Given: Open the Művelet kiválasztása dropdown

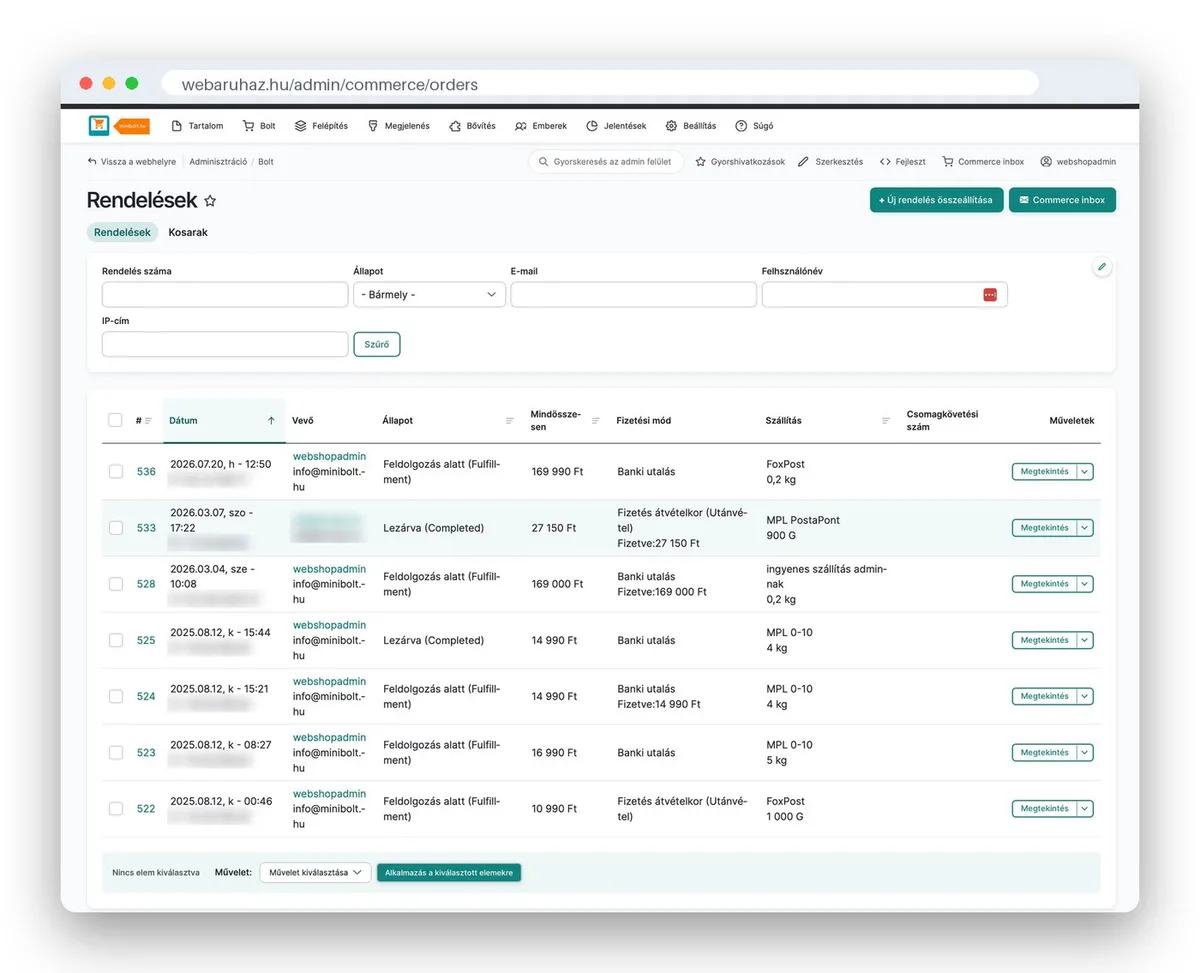Looking at the screenshot, I should (x=315, y=873).
